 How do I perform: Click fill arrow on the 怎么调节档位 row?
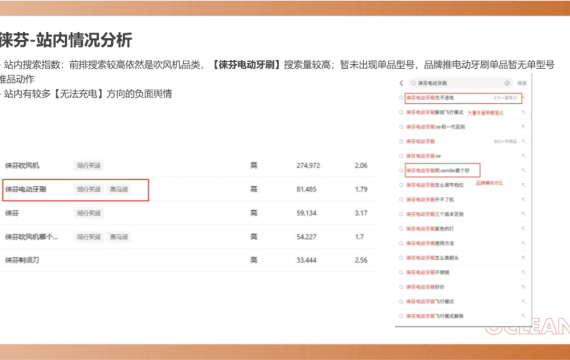pos(523,185)
